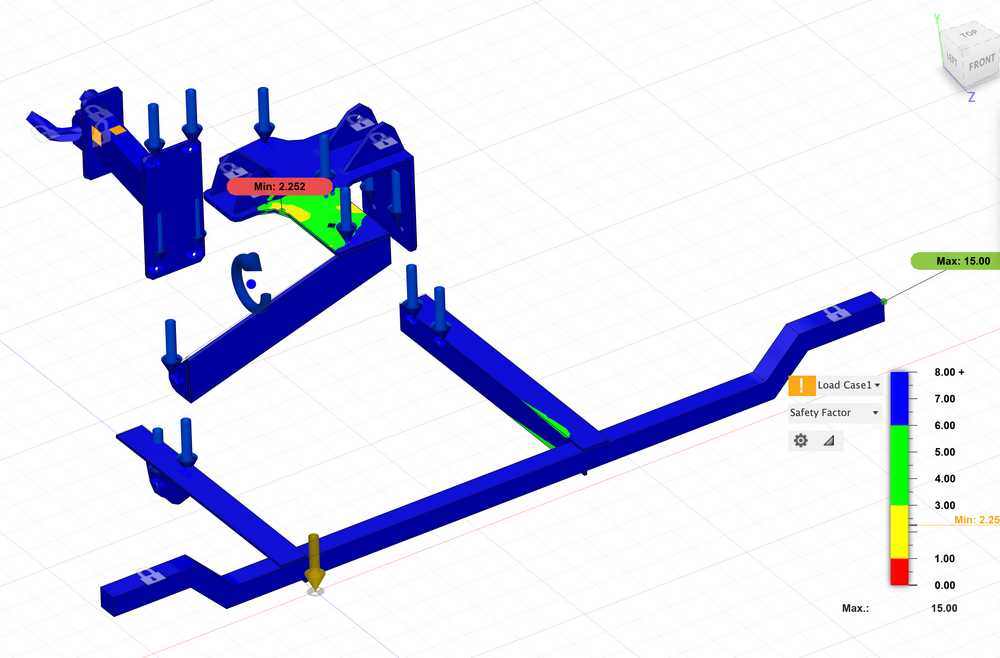Click the lock constraint icon on the bottom-left beam end
Viewport: 1000px width, 658px height.
[150, 576]
